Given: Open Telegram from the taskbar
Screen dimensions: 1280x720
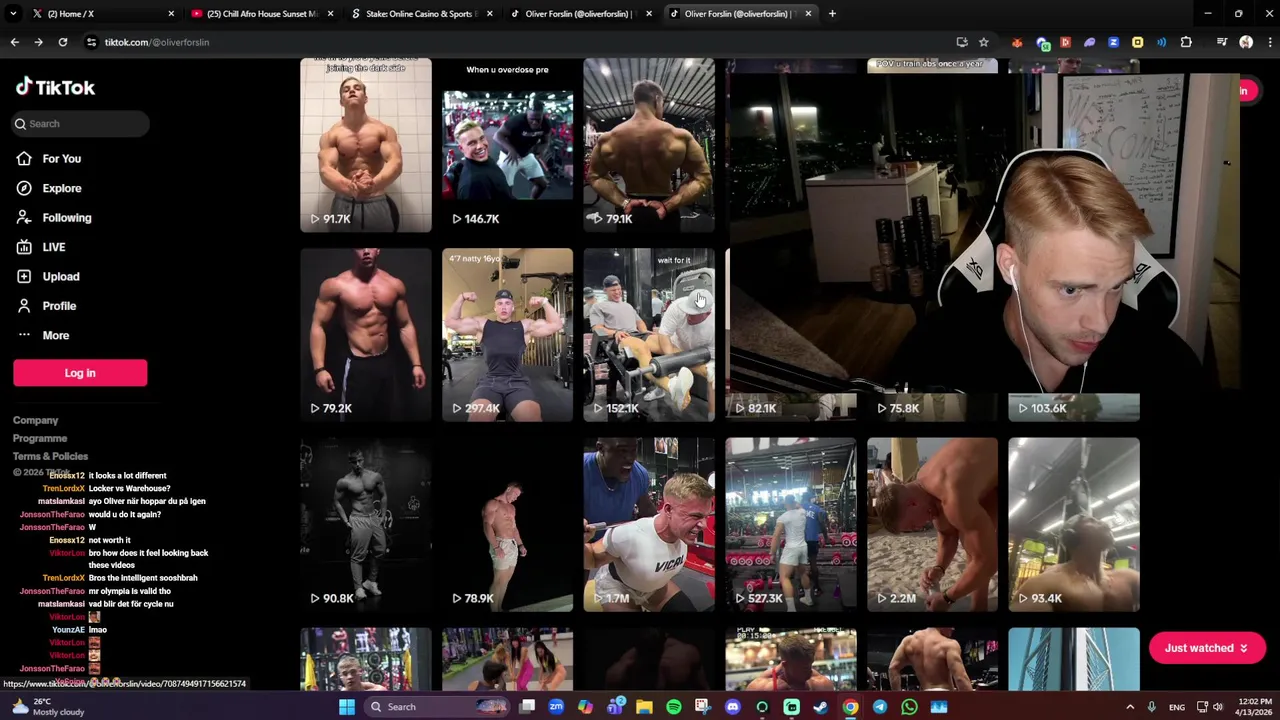Looking at the screenshot, I should click(880, 707).
